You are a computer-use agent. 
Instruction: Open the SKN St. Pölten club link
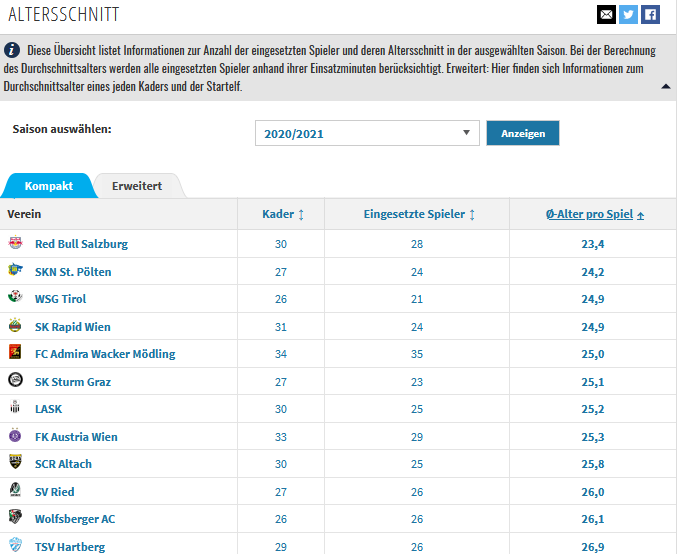pyautogui.click(x=73, y=272)
